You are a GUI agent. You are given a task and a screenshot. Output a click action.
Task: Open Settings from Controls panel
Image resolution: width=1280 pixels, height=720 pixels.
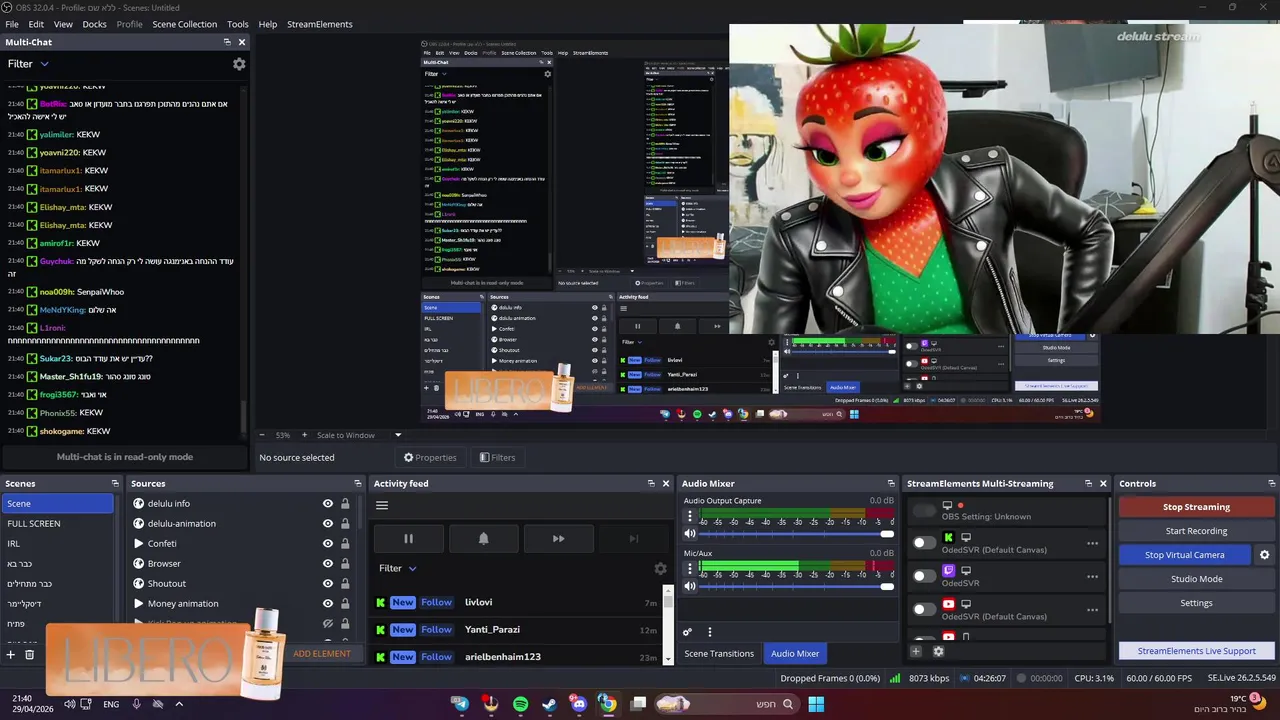(1196, 603)
